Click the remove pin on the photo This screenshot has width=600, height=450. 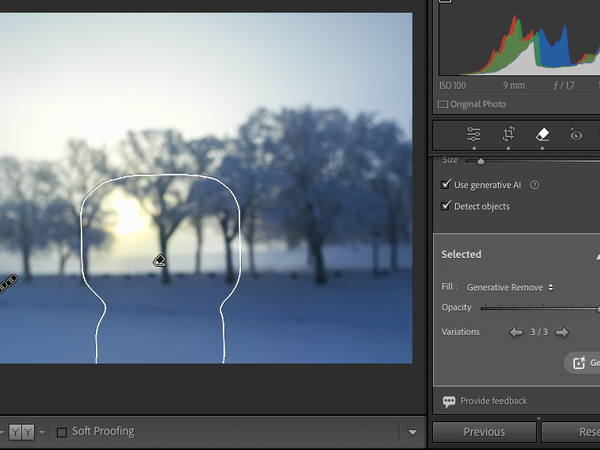[x=160, y=261]
